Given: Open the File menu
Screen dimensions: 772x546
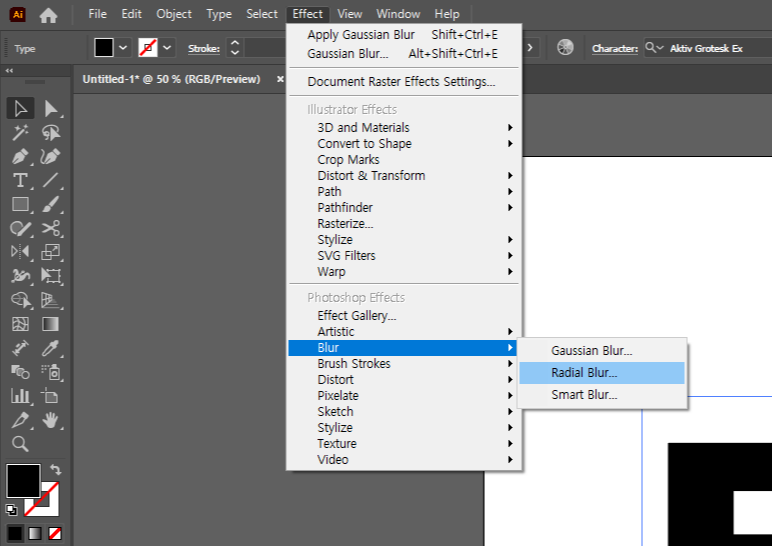Looking at the screenshot, I should (97, 14).
